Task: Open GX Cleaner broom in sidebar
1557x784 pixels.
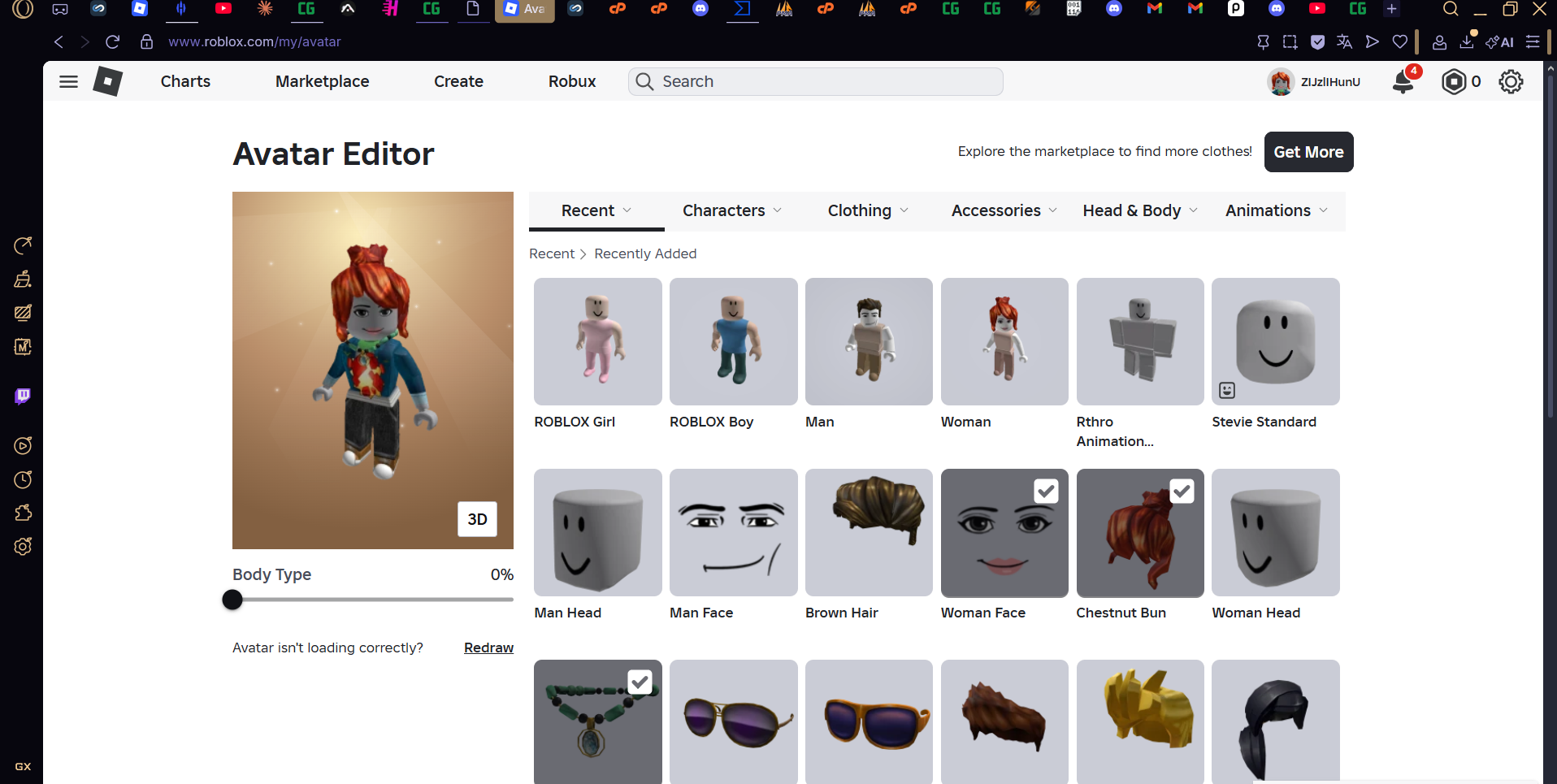Action: (23, 279)
